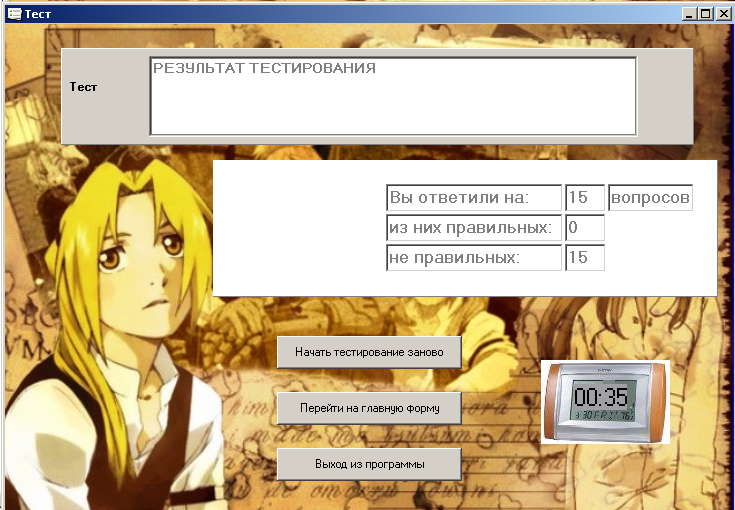
Task: Click the answered questions count 15 field
Action: click(x=585, y=197)
